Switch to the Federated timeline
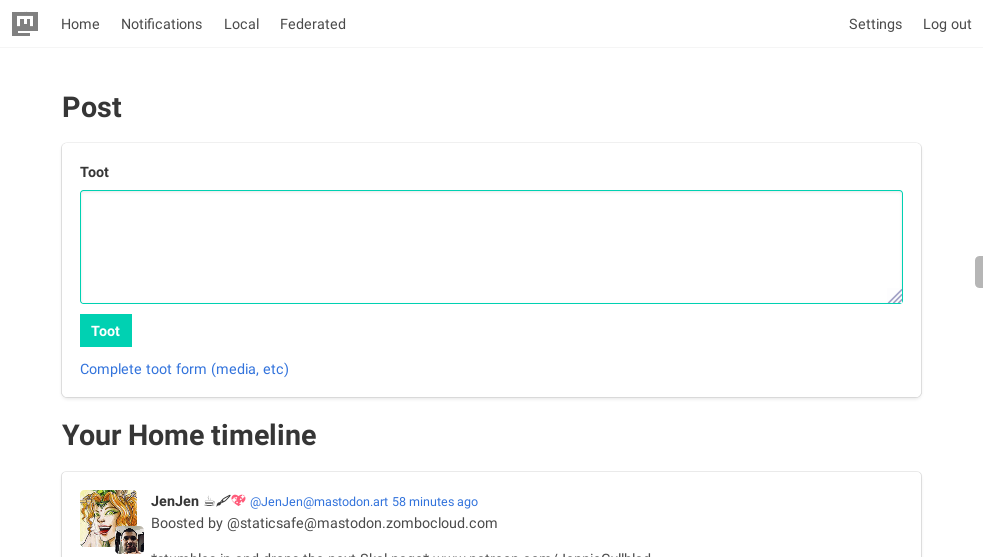 (x=312, y=24)
